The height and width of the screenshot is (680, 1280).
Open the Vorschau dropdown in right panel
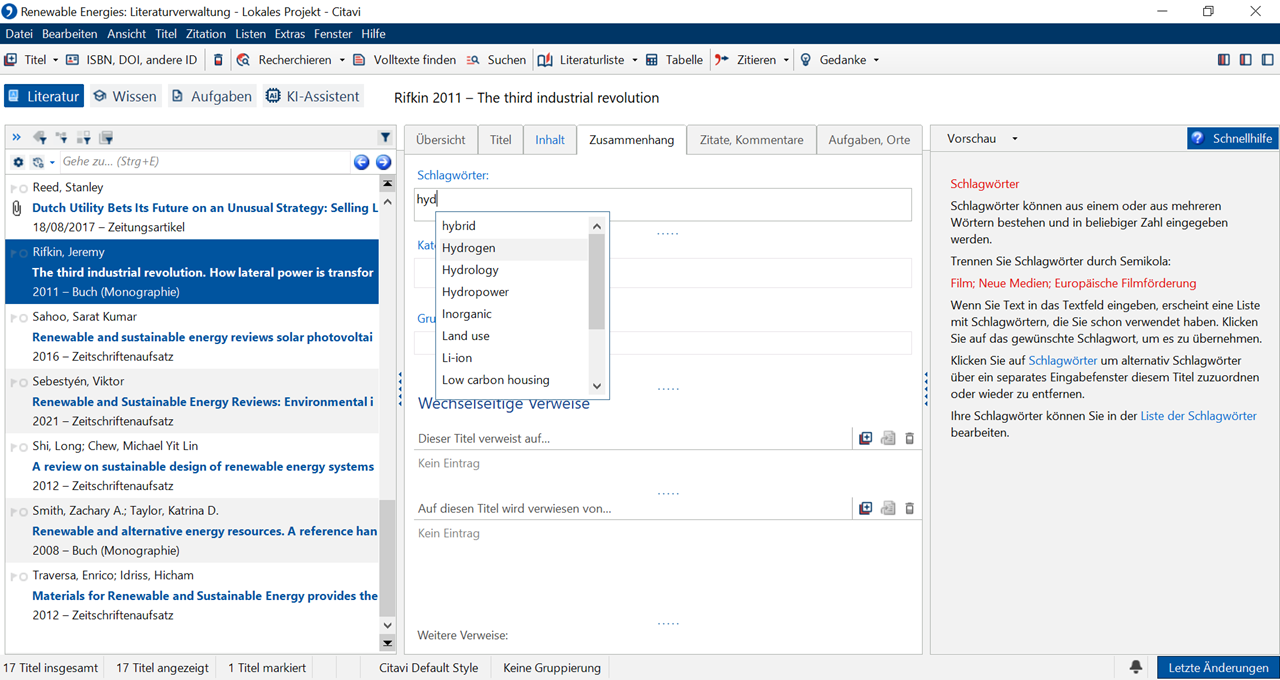1014,139
